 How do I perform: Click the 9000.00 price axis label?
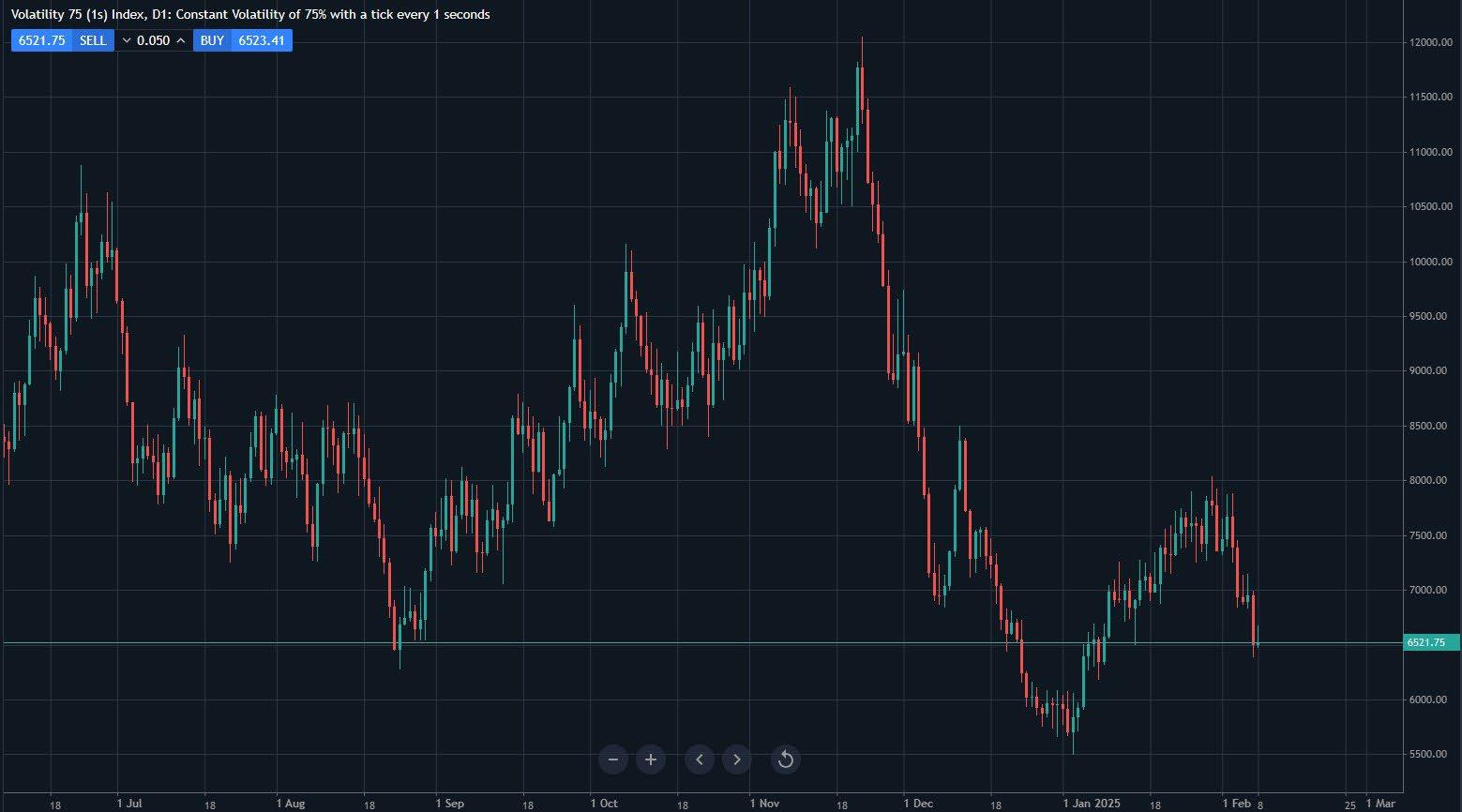click(x=1430, y=370)
